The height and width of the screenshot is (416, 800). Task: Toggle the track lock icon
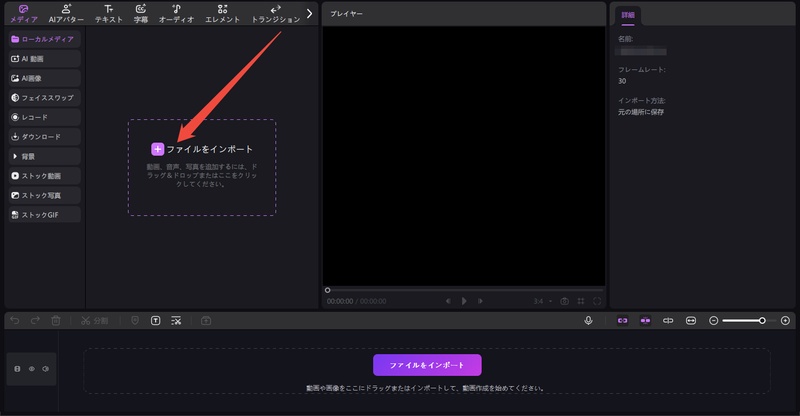(x=17, y=369)
